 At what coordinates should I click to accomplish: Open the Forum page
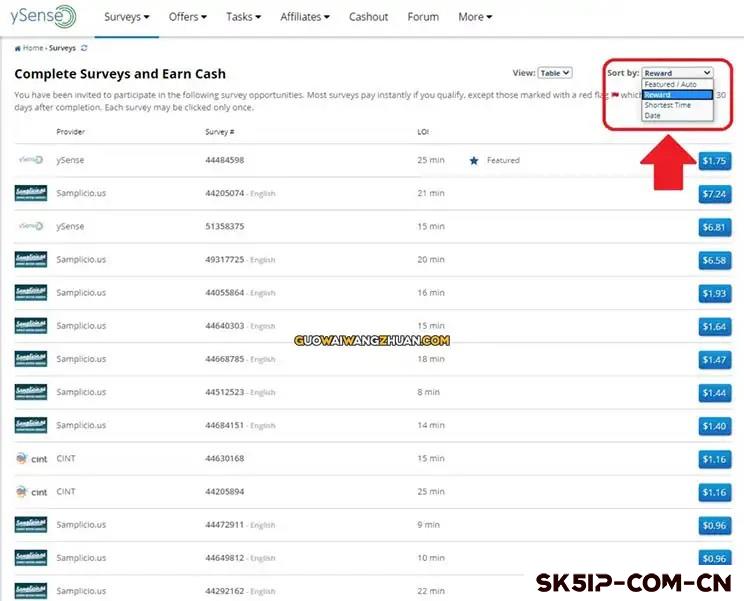[423, 17]
